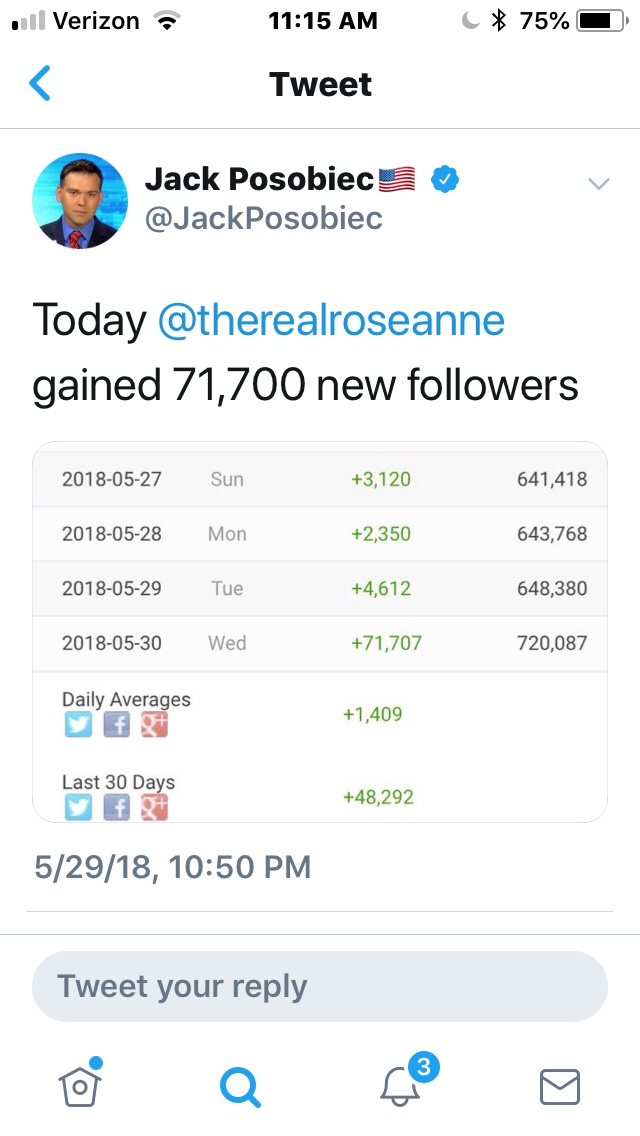The image size is (640, 1136).
Task: Tap the back arrow icon
Action: (x=40, y=83)
